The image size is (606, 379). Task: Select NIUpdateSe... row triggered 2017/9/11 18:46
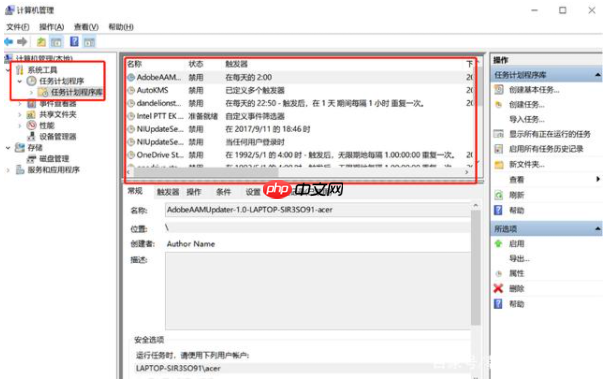tap(301, 129)
